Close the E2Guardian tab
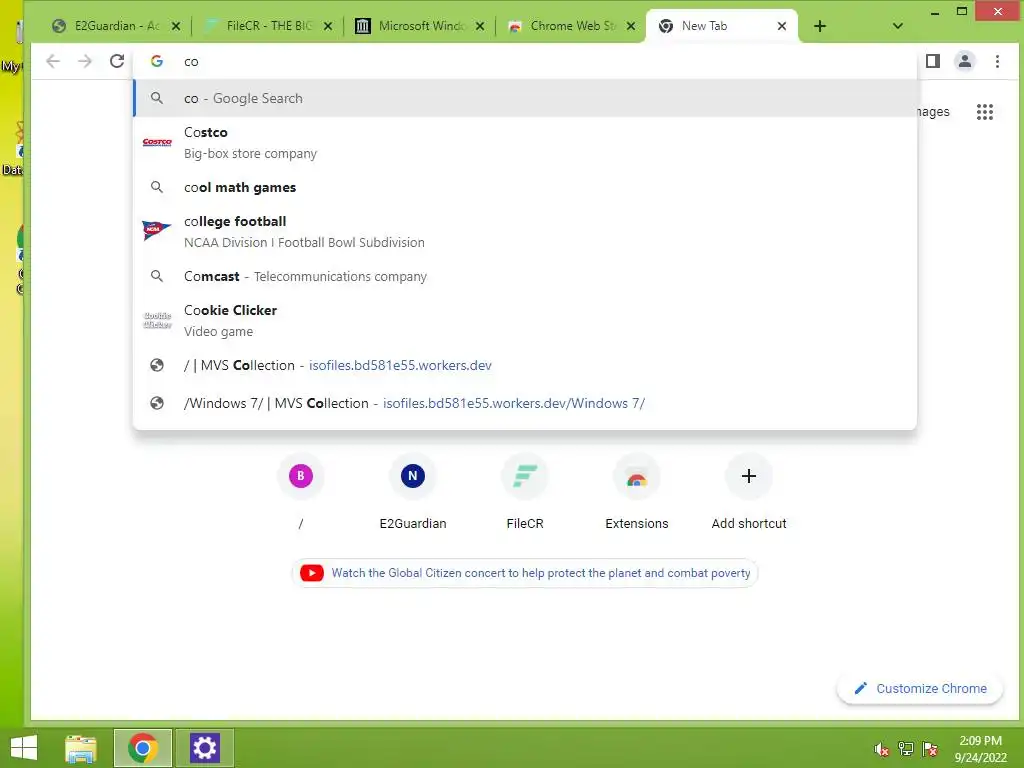The image size is (1024, 768). [x=176, y=26]
